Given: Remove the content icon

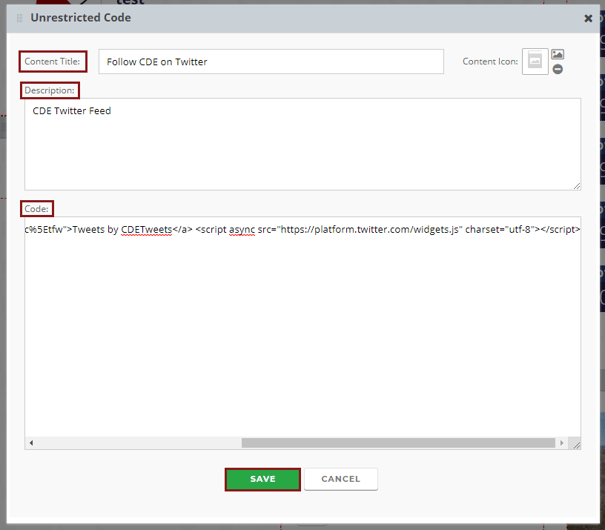Looking at the screenshot, I should 557,69.
